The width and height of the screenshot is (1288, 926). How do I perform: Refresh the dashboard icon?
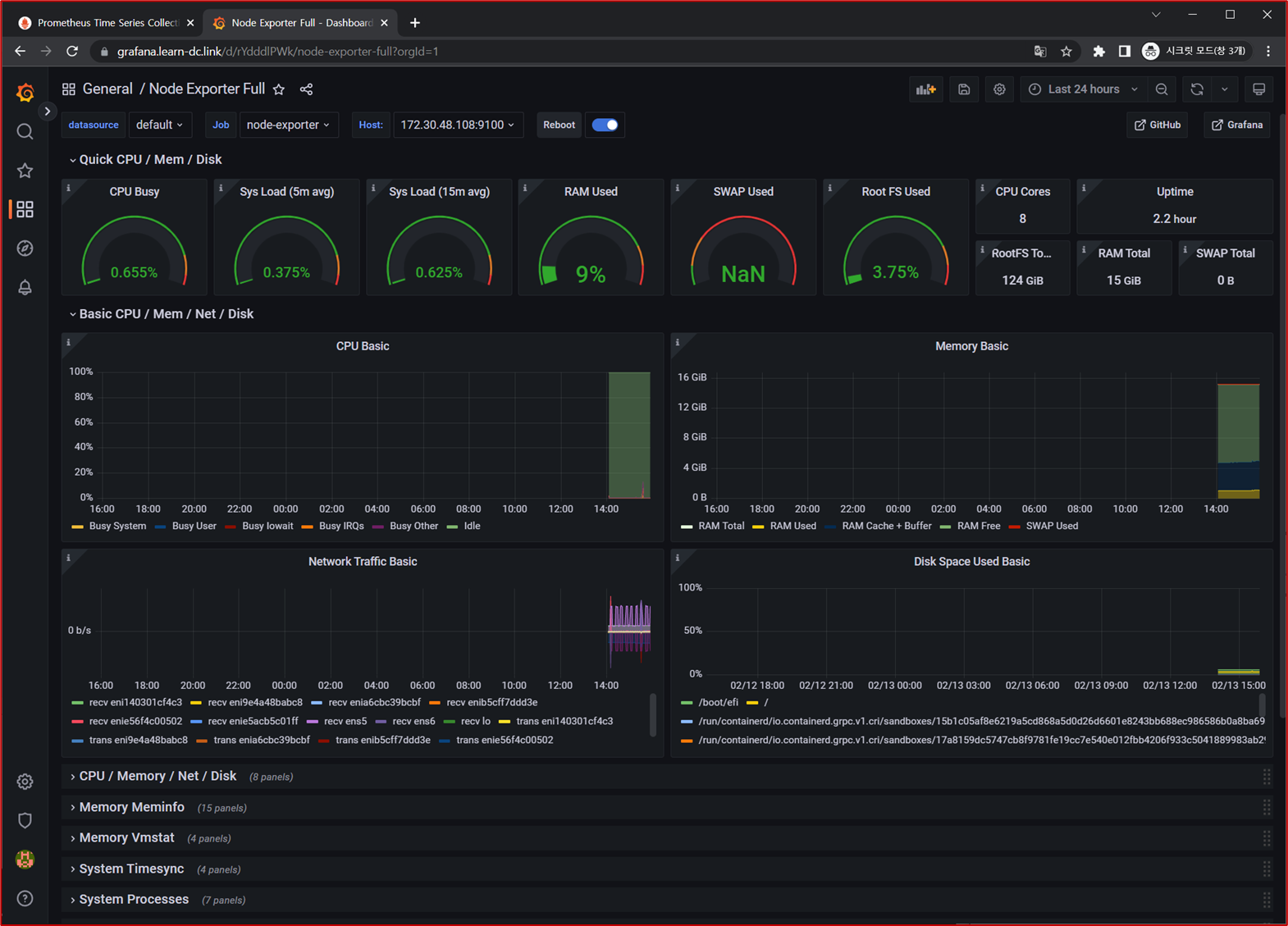point(1197,89)
